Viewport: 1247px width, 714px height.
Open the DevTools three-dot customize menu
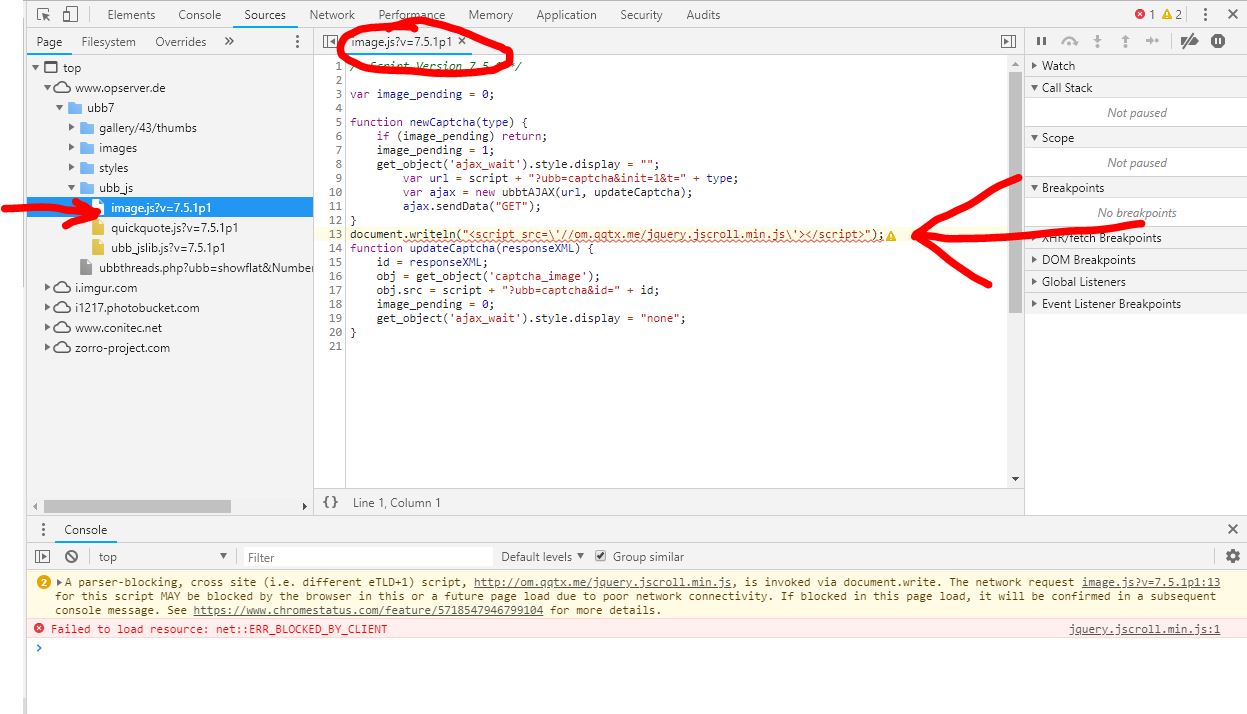(x=1206, y=15)
